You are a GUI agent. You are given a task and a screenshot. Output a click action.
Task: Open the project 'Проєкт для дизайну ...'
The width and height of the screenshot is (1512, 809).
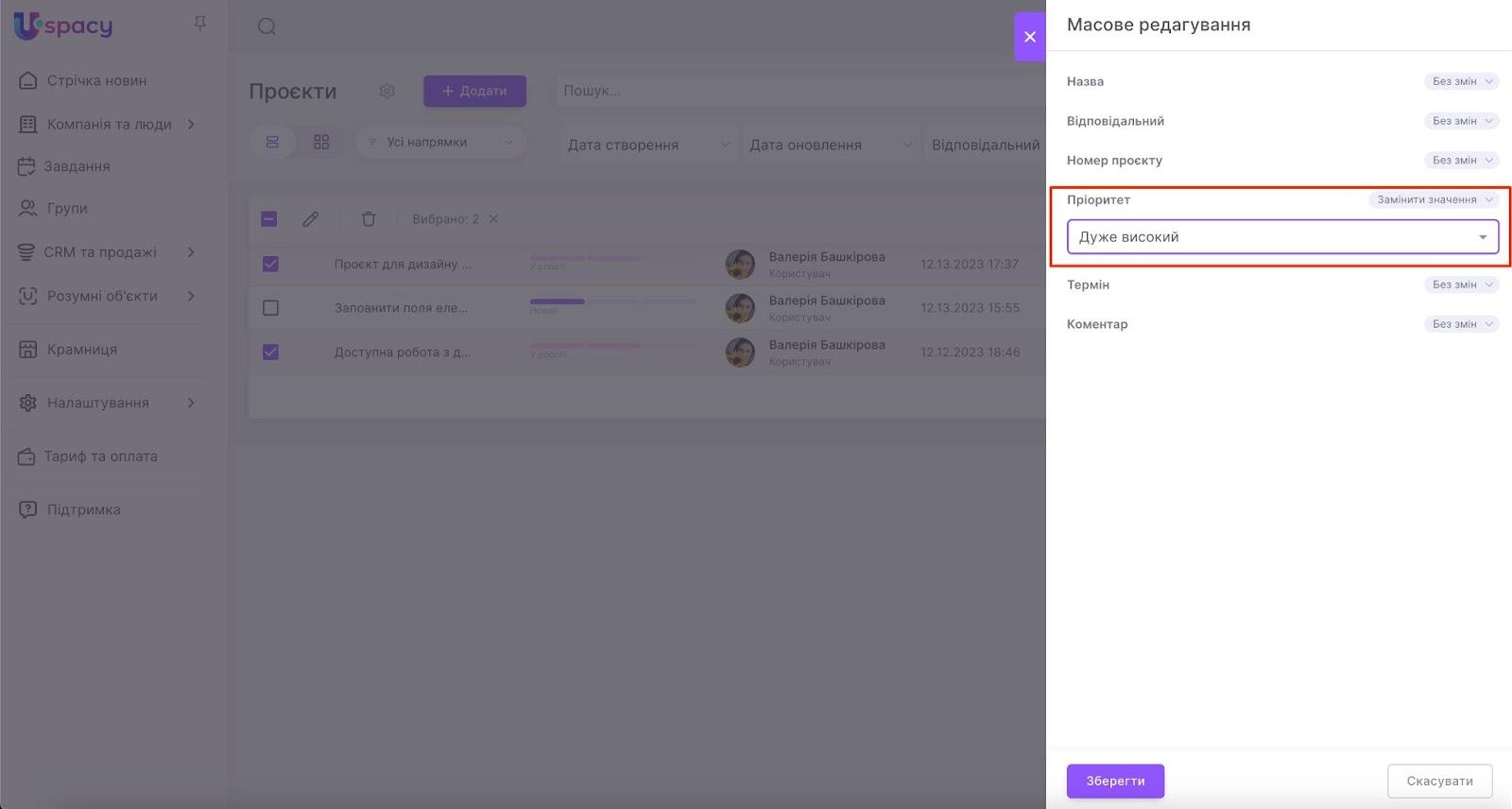pyautogui.click(x=403, y=265)
